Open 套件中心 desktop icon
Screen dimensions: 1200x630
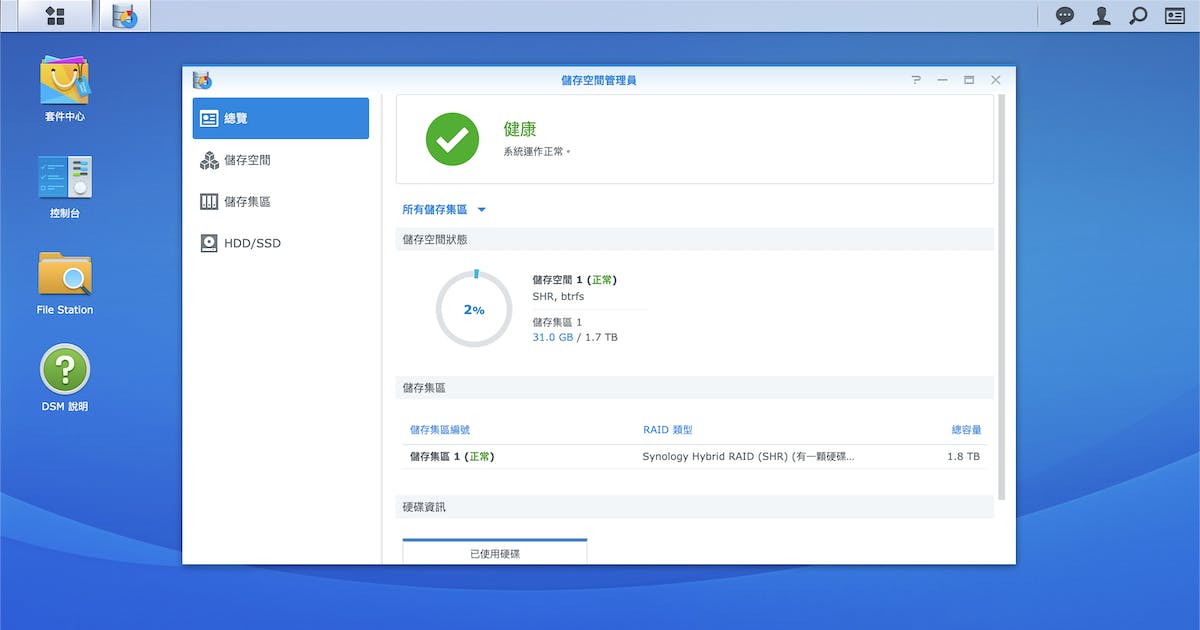pyautogui.click(x=65, y=88)
